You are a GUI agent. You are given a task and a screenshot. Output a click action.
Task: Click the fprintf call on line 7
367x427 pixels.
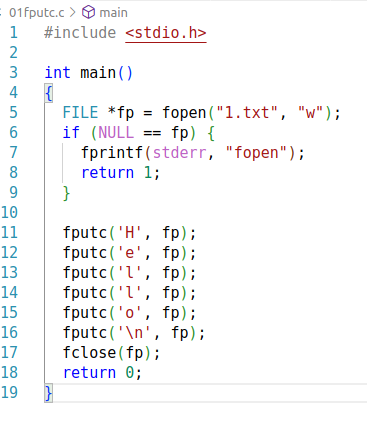[112, 153]
